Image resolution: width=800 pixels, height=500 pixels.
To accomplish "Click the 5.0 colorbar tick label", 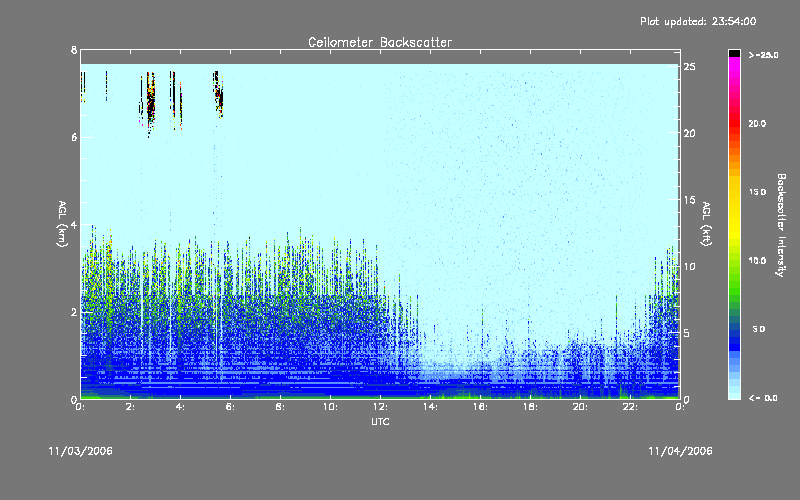I will (759, 329).
